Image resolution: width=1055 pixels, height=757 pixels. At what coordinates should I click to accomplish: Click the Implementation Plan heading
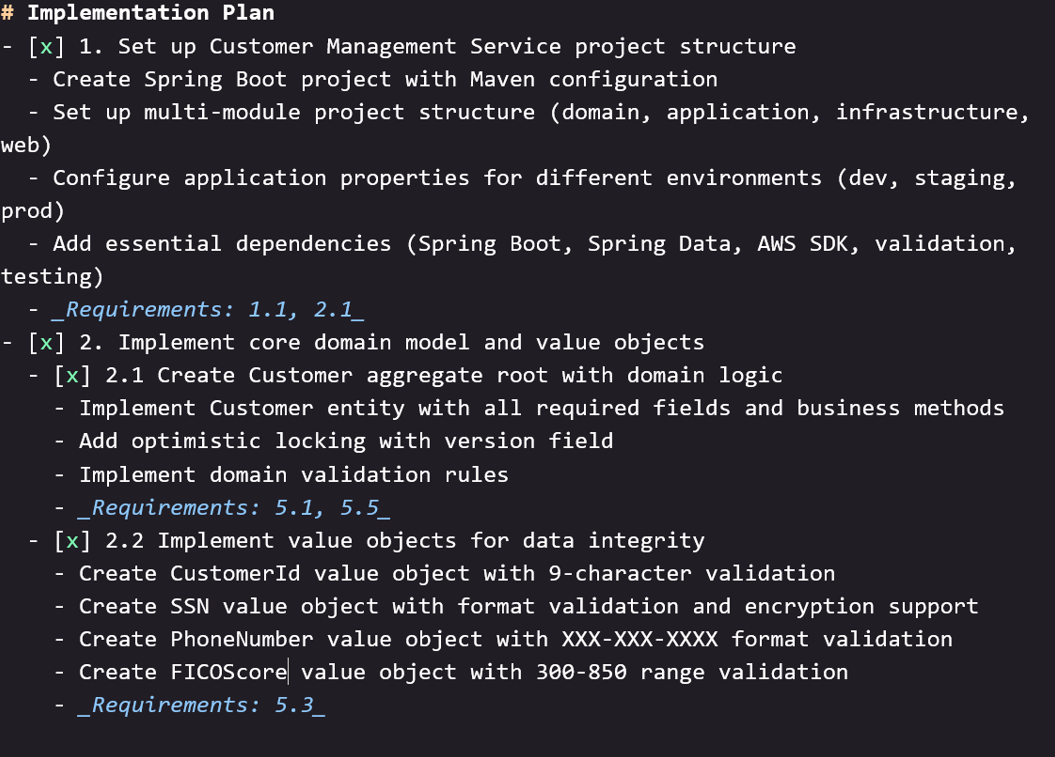(x=151, y=13)
